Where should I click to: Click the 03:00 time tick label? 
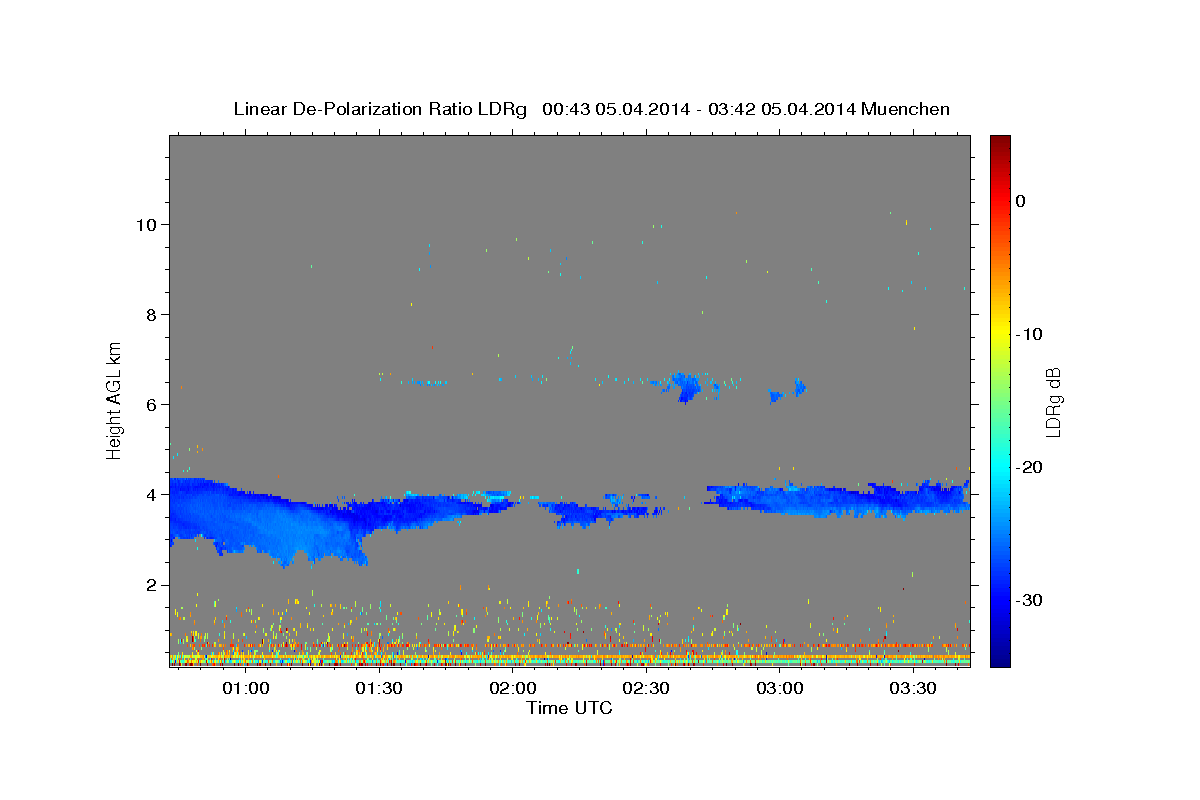tap(779, 688)
